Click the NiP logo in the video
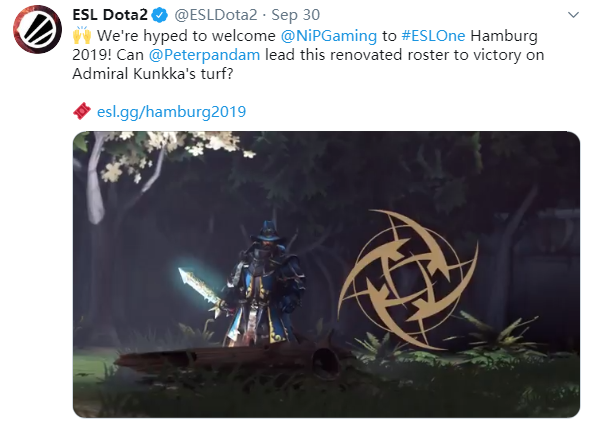594x432 pixels. tap(408, 279)
